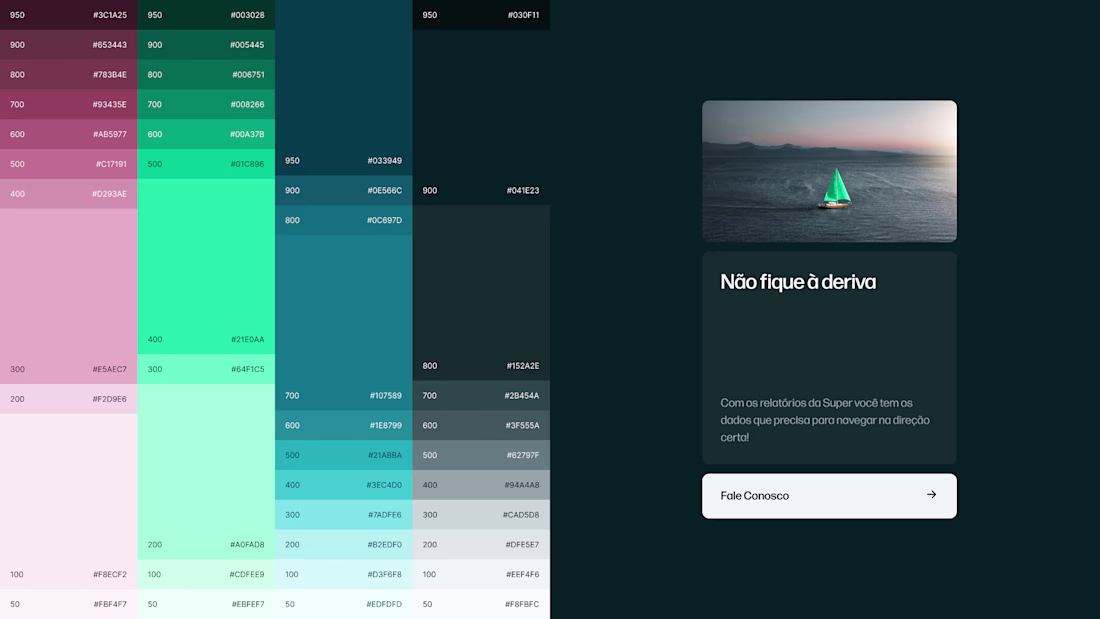The width and height of the screenshot is (1100, 619).
Task: Pick the gray 500 swatch #62797F
Action: [481, 455]
